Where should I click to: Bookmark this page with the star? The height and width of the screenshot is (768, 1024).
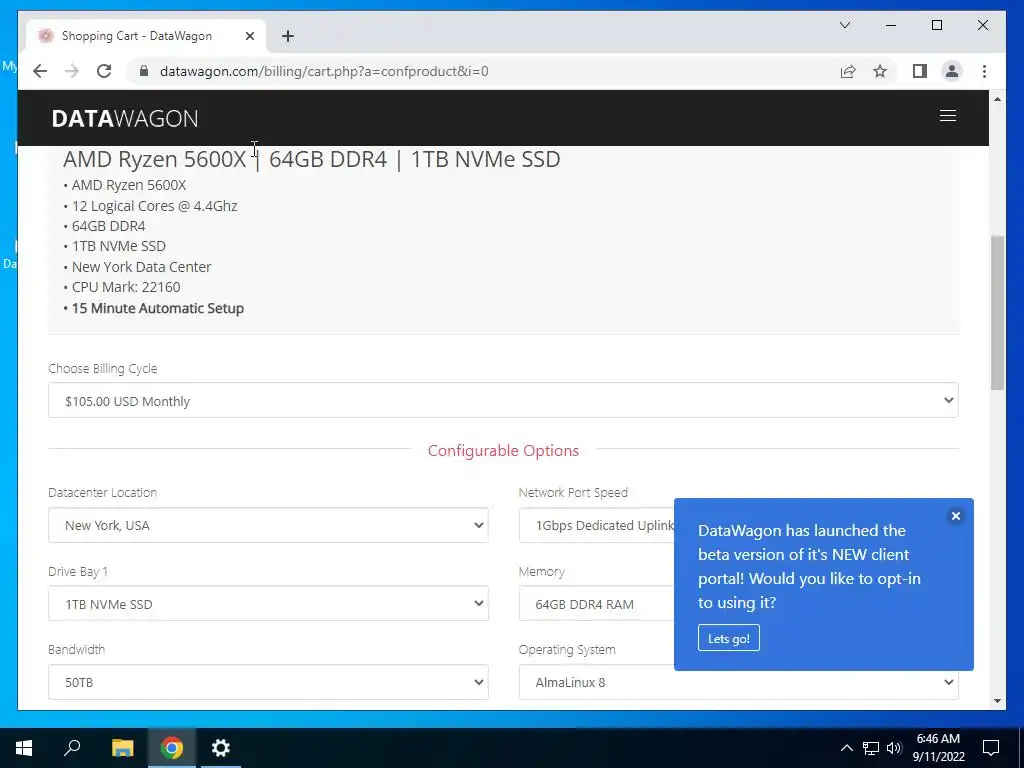coord(880,71)
